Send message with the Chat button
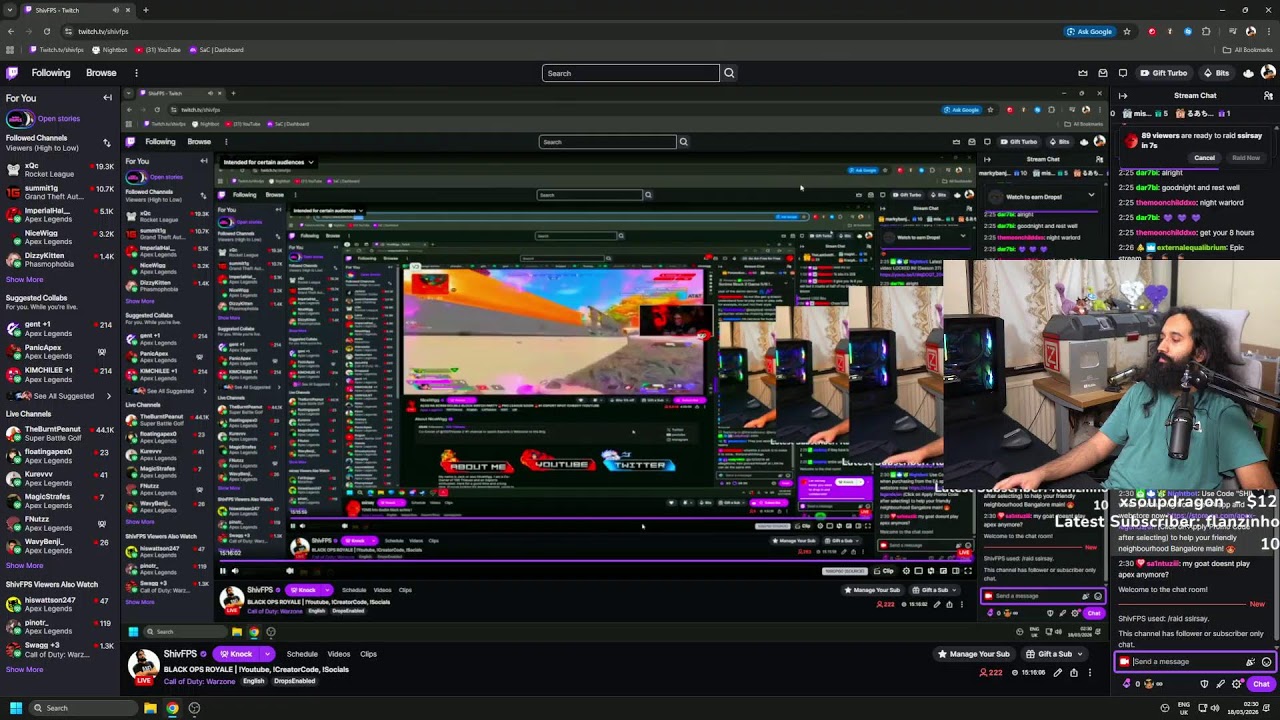 click(1260, 684)
